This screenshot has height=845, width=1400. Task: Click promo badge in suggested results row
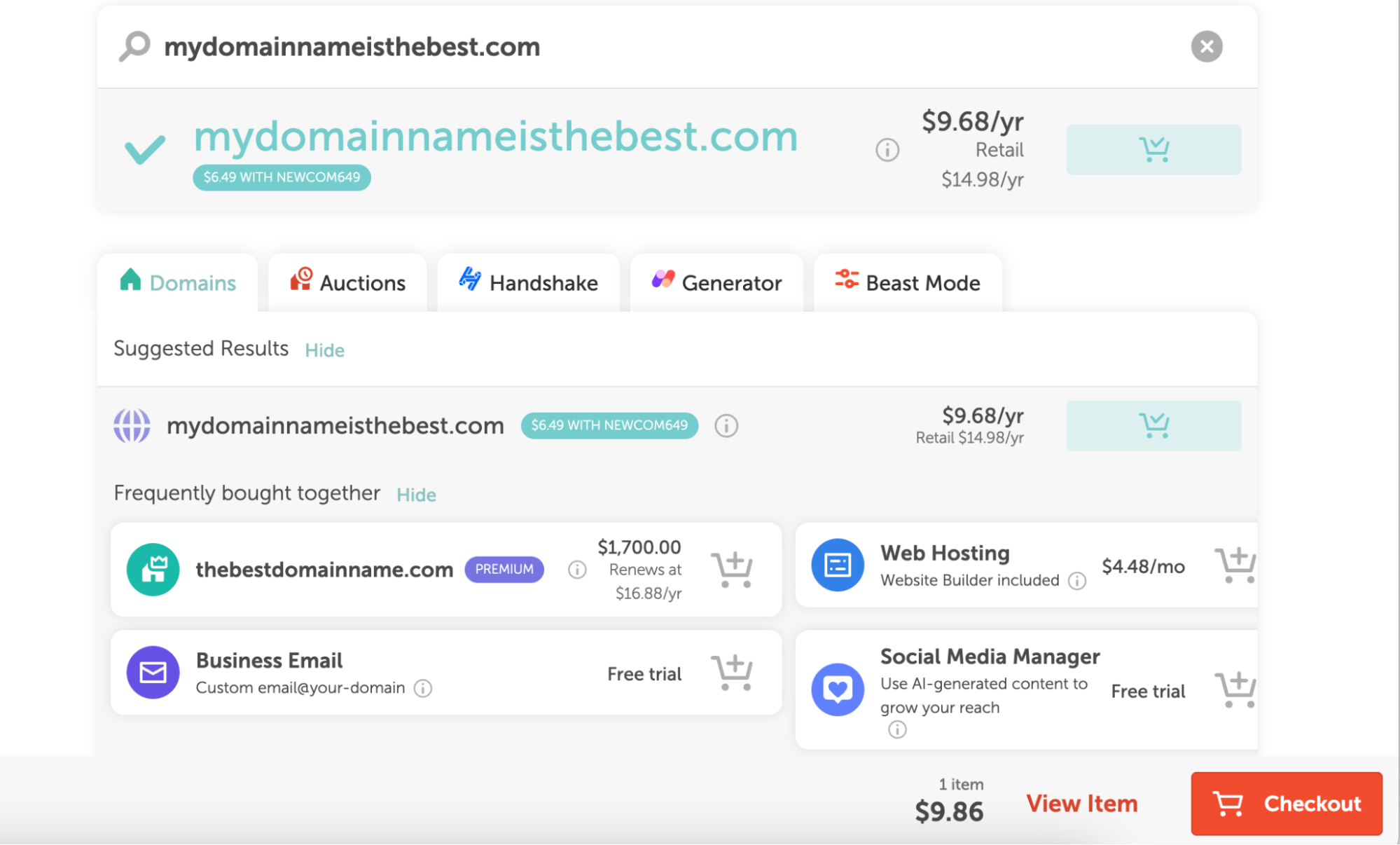pyautogui.click(x=609, y=425)
